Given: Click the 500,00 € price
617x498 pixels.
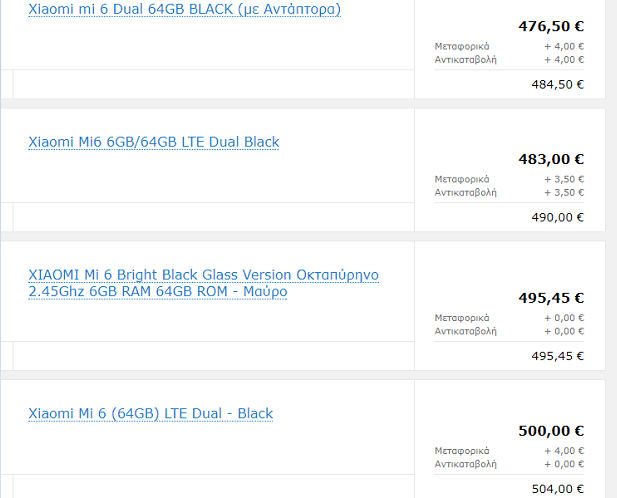Looking at the screenshot, I should [551, 431].
